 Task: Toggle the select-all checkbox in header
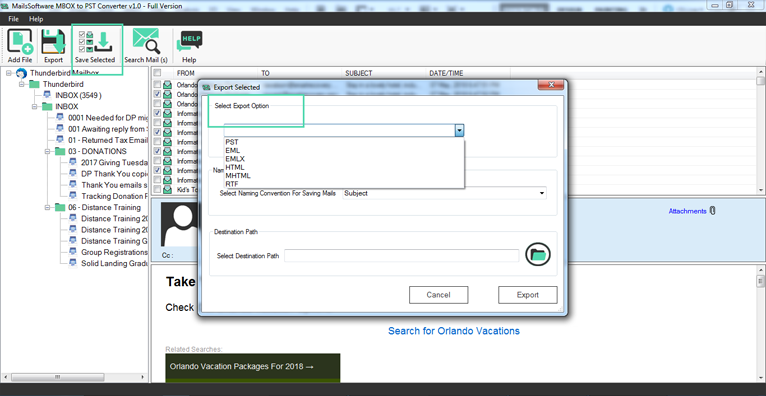(157, 73)
